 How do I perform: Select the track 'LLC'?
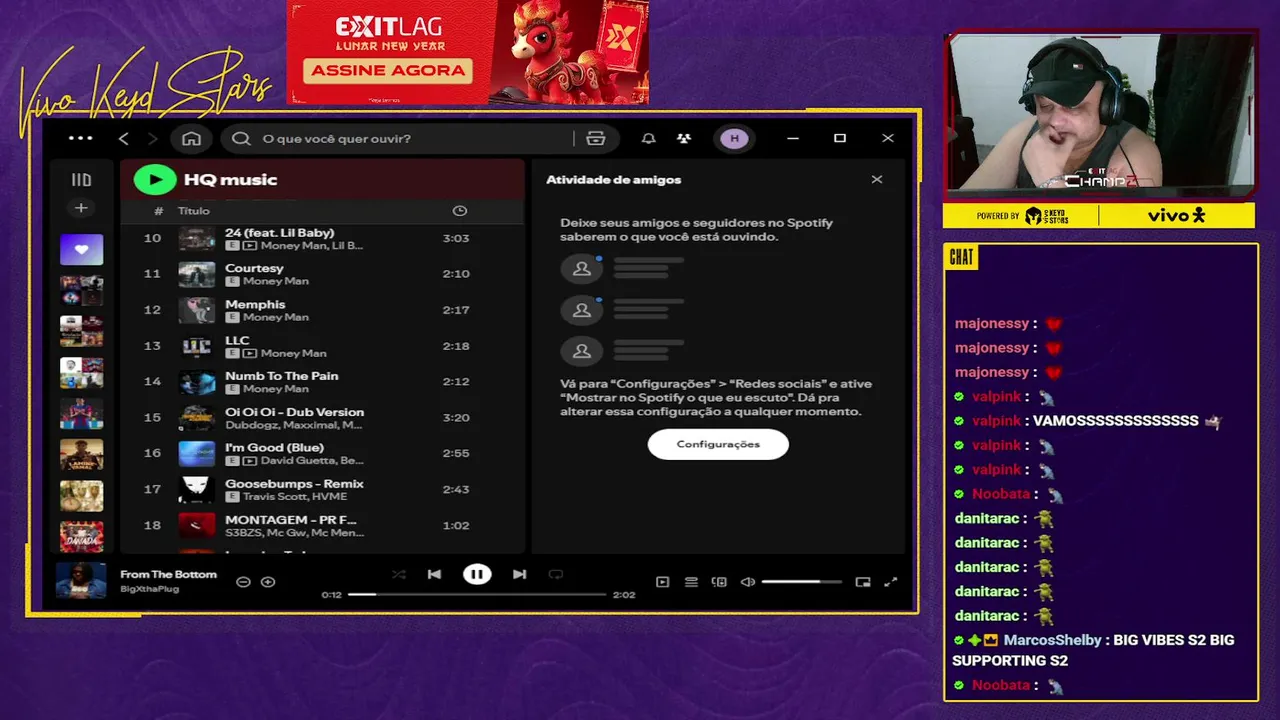coord(322,346)
